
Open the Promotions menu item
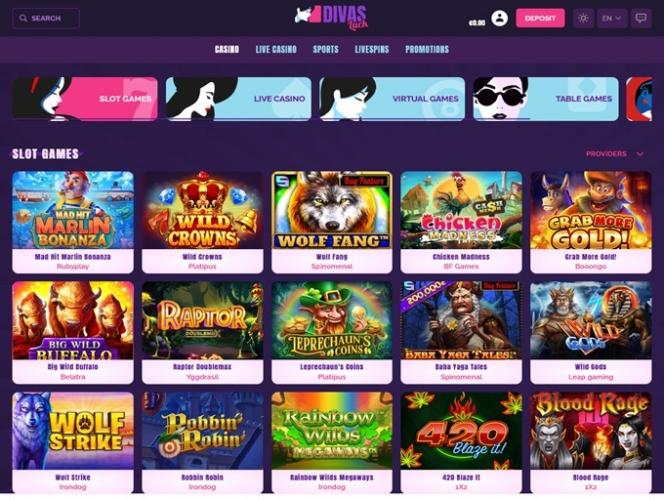[x=427, y=49]
